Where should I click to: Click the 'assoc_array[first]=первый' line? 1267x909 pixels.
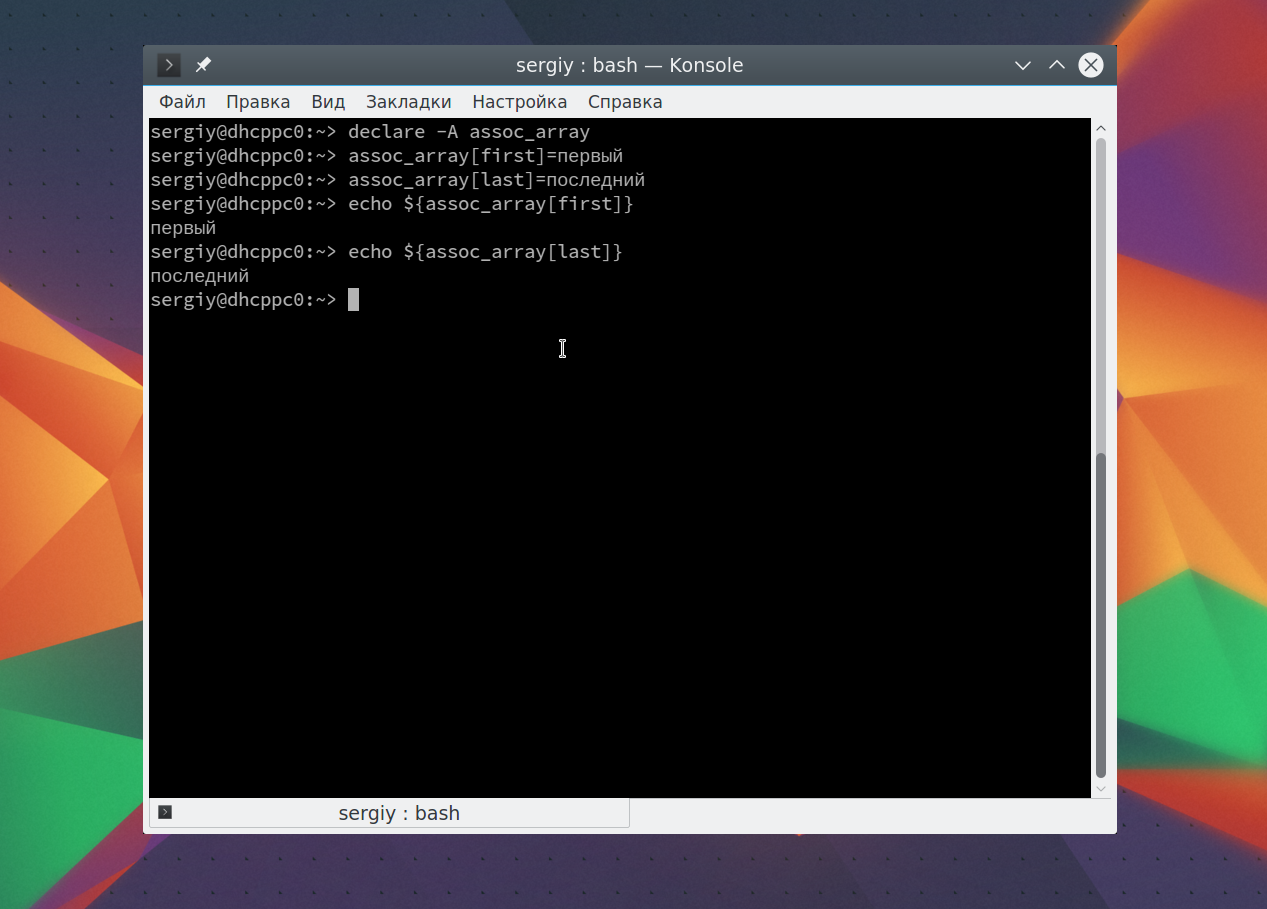pos(485,156)
